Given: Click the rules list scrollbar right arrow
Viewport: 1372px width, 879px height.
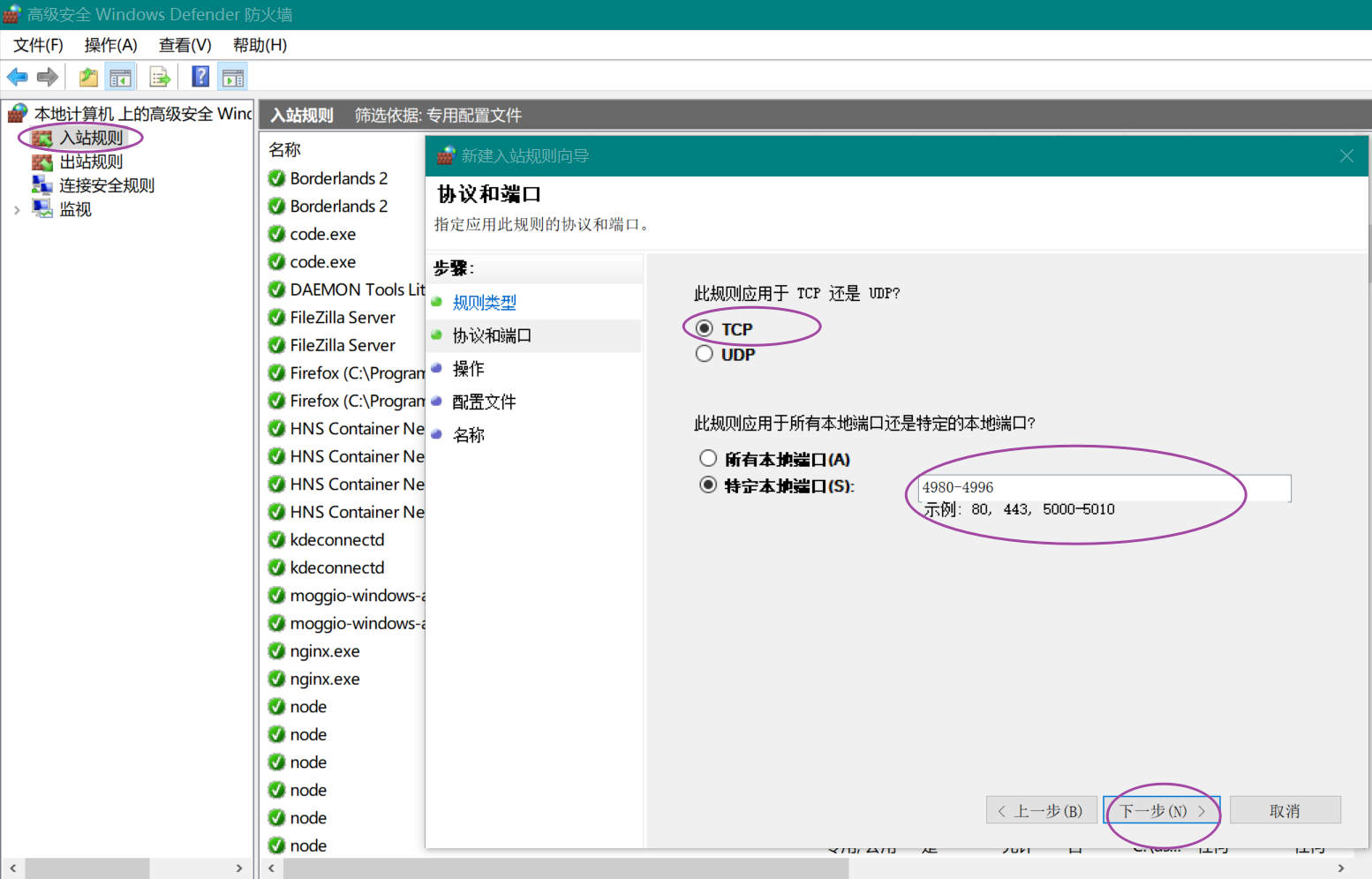Looking at the screenshot, I should [1341, 868].
